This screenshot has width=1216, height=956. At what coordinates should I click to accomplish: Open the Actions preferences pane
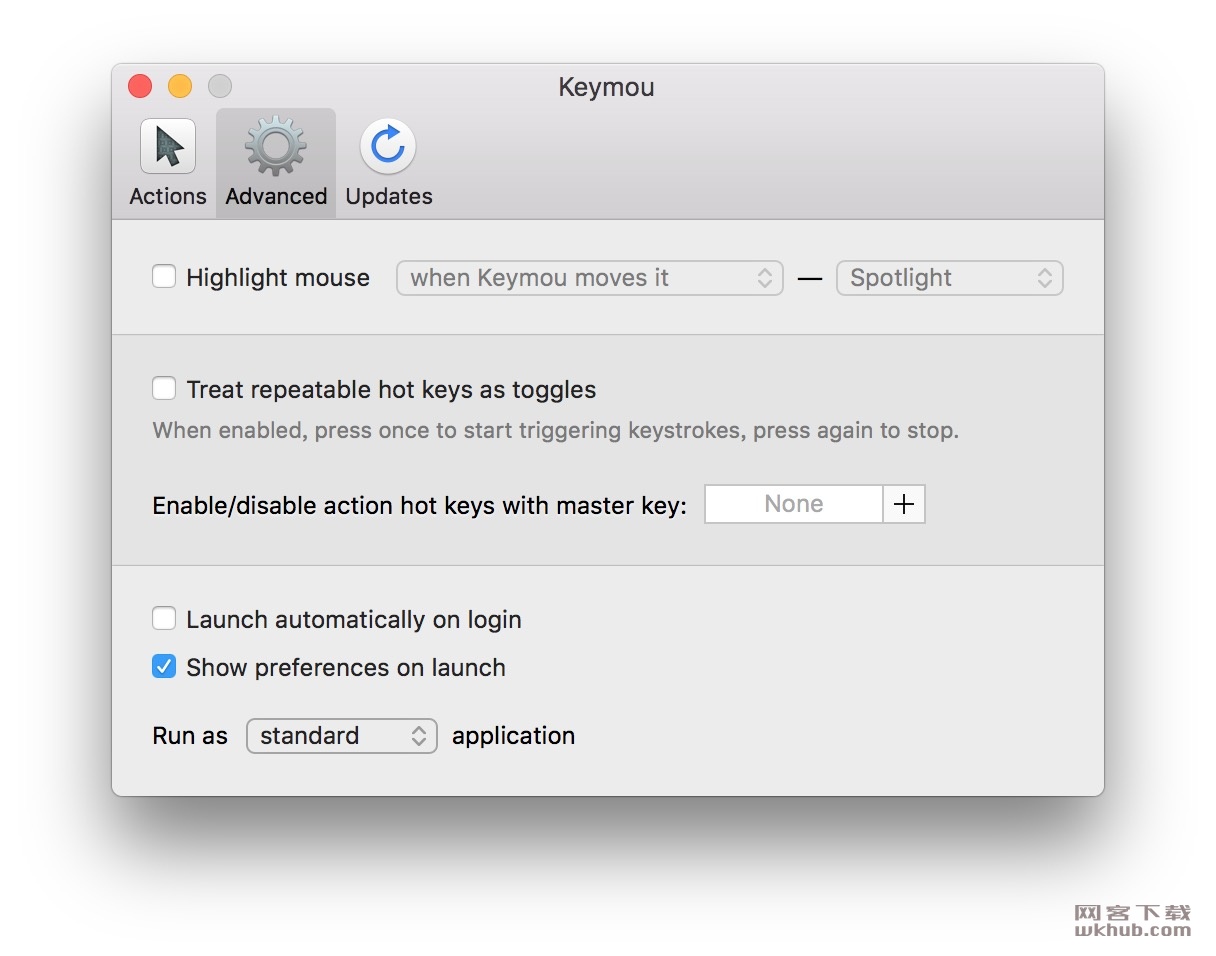[168, 163]
